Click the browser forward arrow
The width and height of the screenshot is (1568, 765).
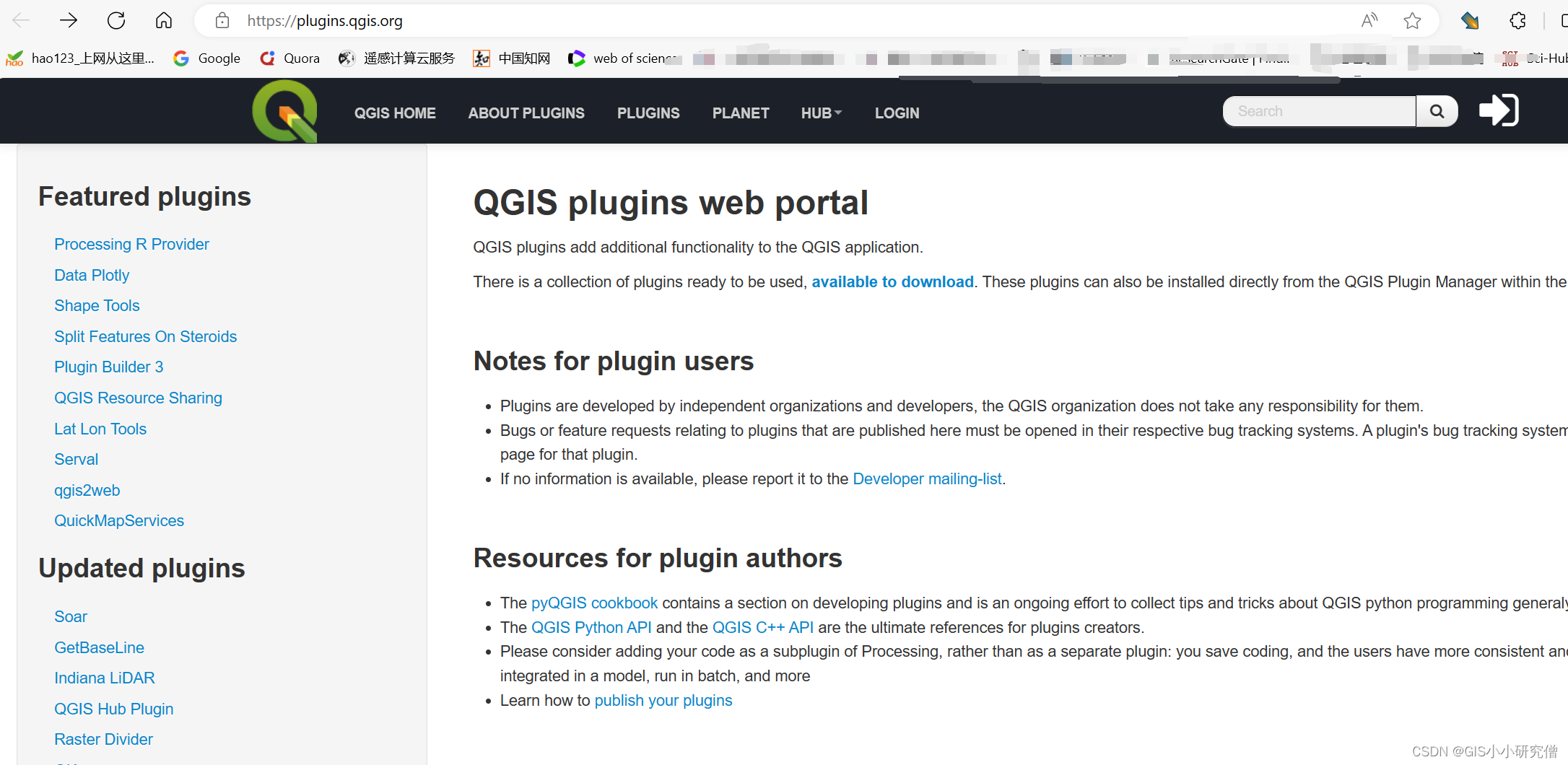point(69,20)
